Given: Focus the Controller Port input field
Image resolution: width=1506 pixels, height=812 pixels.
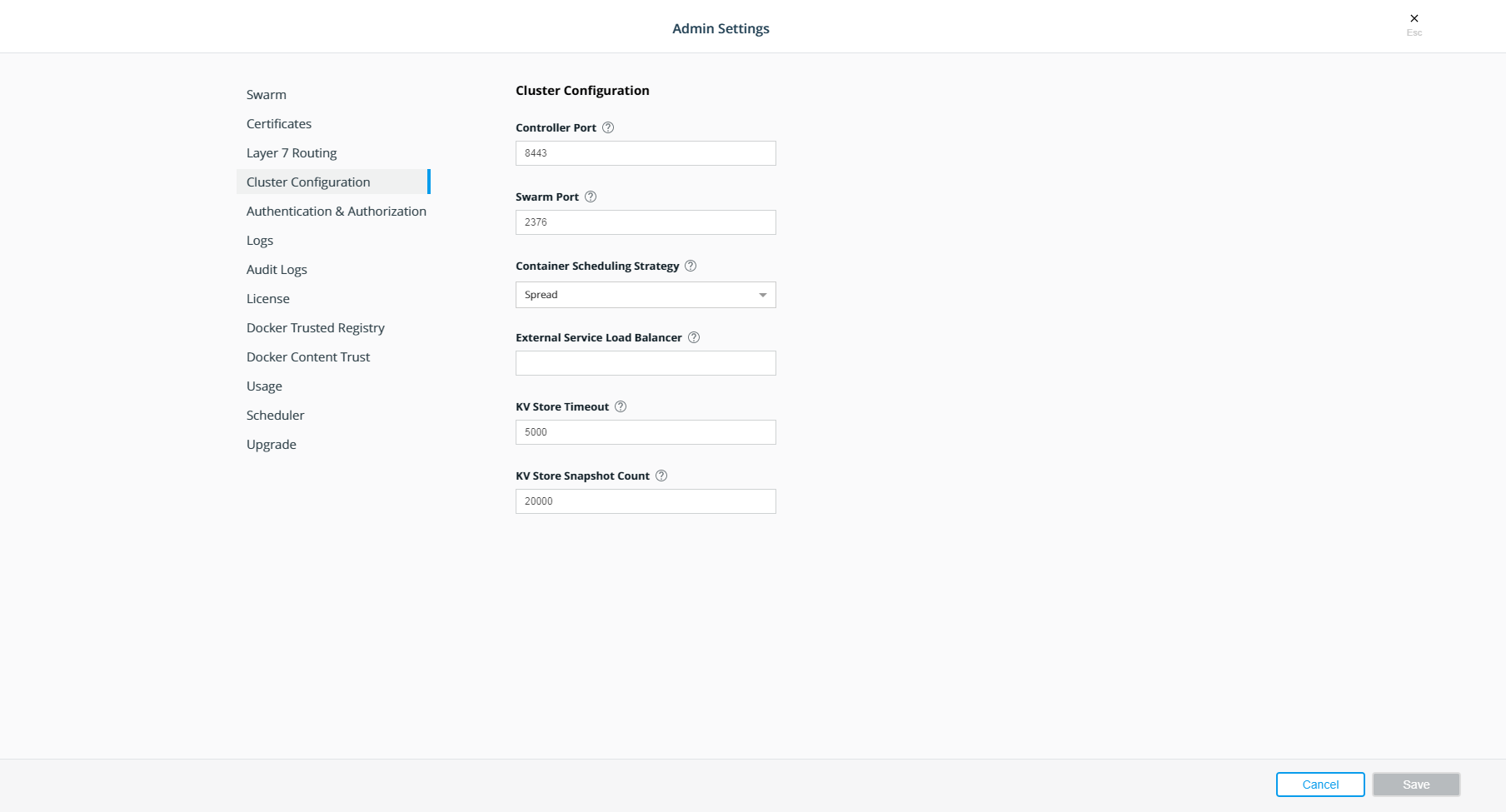Looking at the screenshot, I should [646, 153].
